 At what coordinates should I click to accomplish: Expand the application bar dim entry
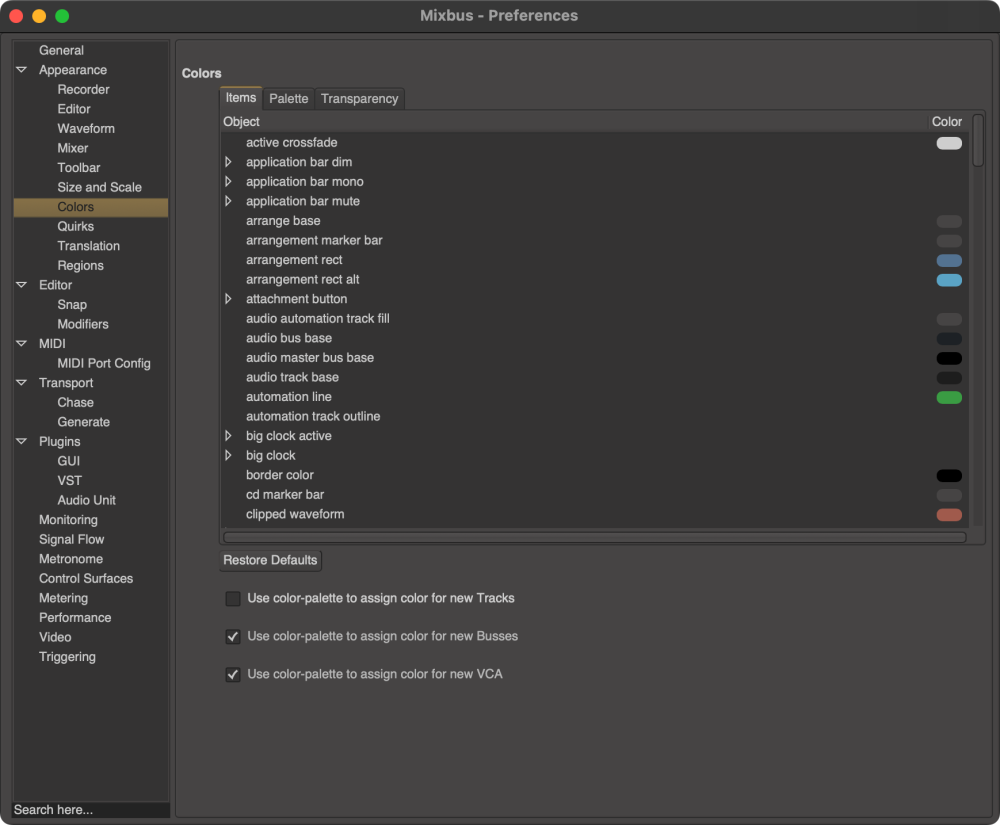[x=227, y=162]
